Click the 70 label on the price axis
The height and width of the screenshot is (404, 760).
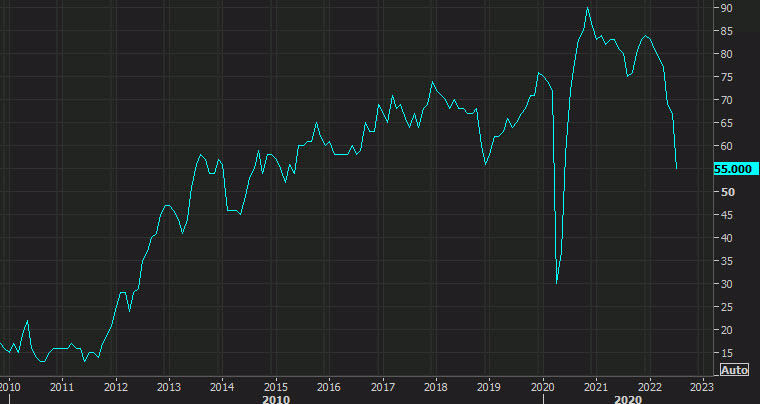pos(726,100)
